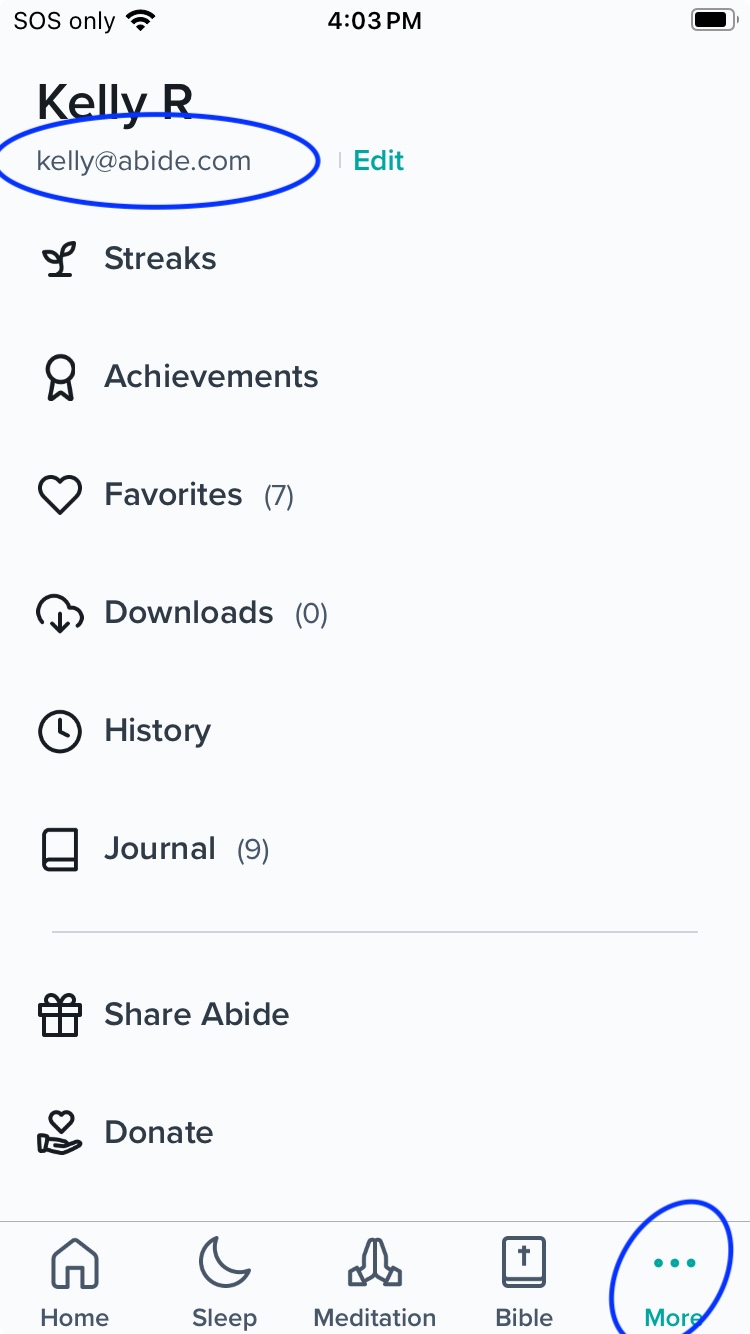Select the More tab
The height and width of the screenshot is (1334, 750).
(x=673, y=1282)
